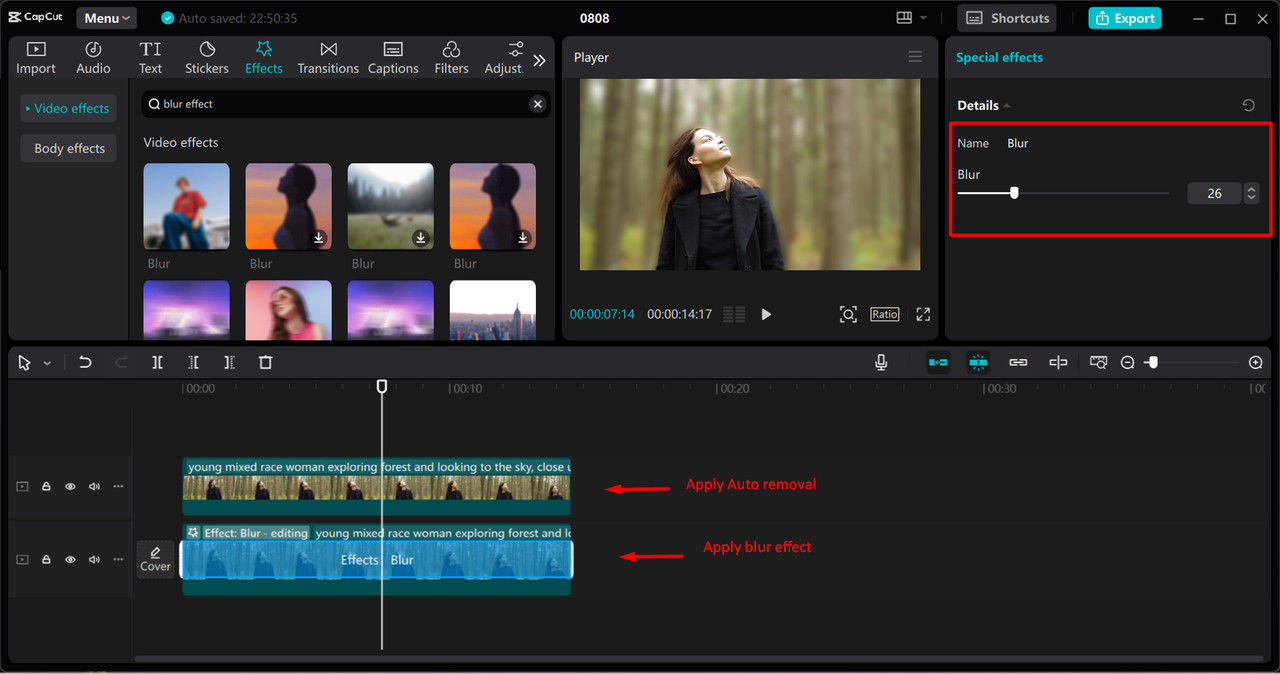Open the preview zoom-fit scan icon
The height and width of the screenshot is (674, 1280).
point(848,314)
